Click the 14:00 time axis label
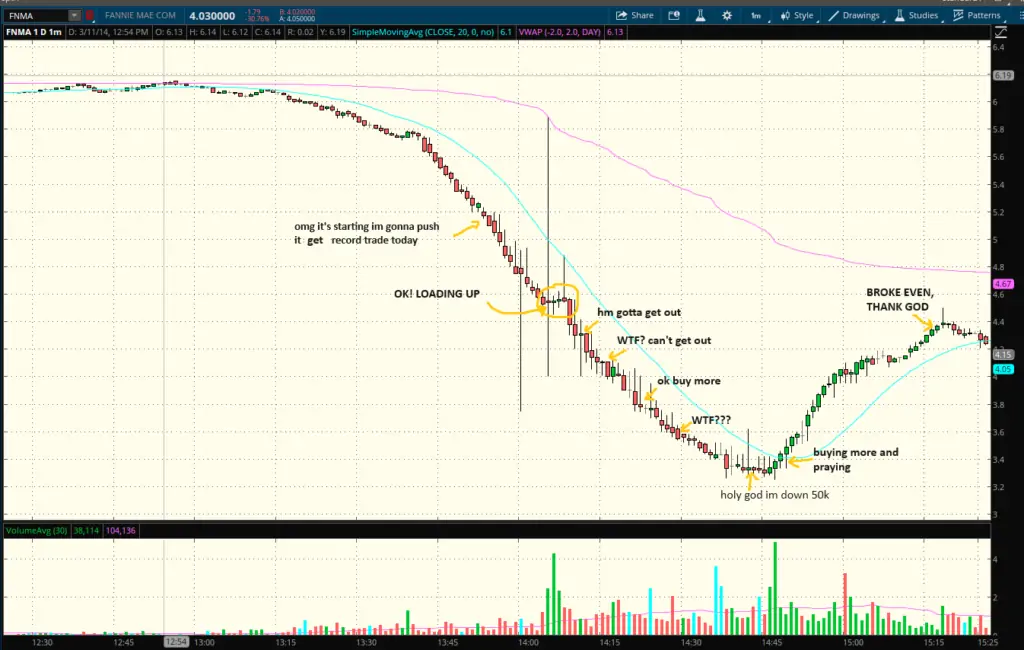 (x=529, y=642)
